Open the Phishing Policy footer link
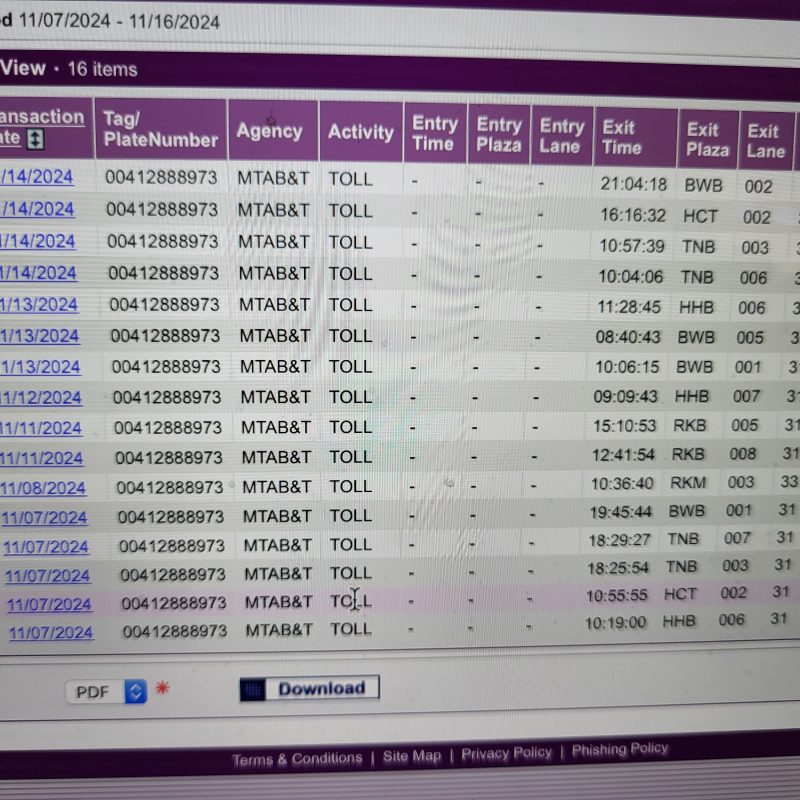Viewport: 800px width, 800px height. click(620, 749)
